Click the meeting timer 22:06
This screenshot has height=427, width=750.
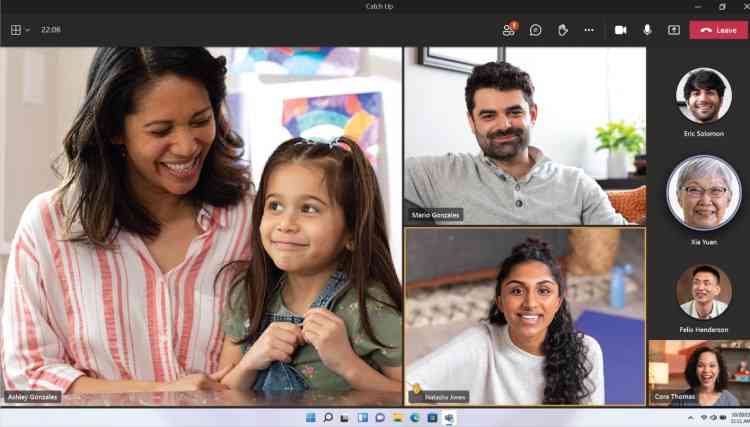[51, 30]
